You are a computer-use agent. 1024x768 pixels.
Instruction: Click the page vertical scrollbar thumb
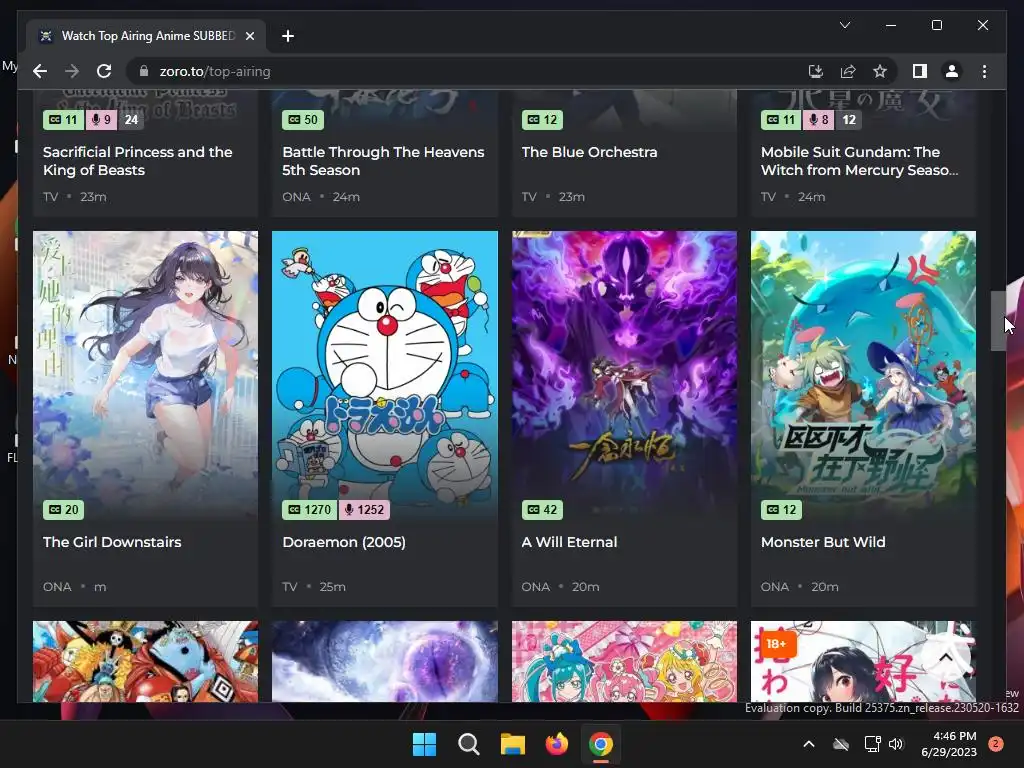(x=998, y=321)
